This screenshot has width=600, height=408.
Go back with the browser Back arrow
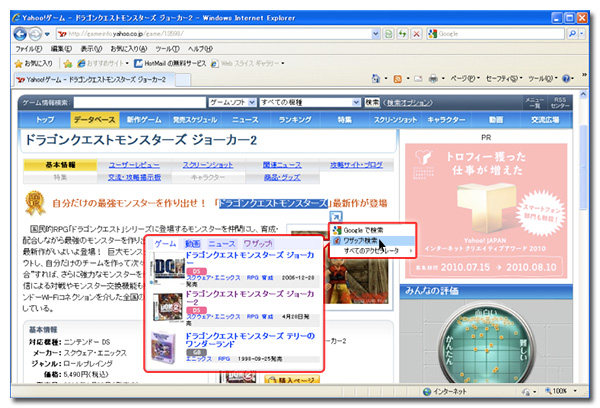(x=20, y=34)
